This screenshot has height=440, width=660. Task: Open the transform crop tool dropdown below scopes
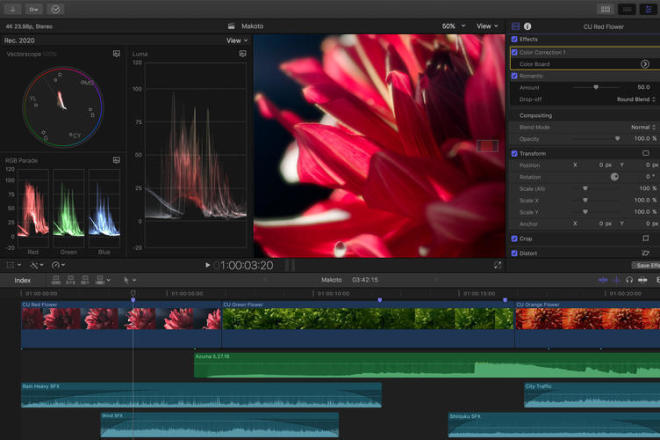pyautogui.click(x=13, y=265)
